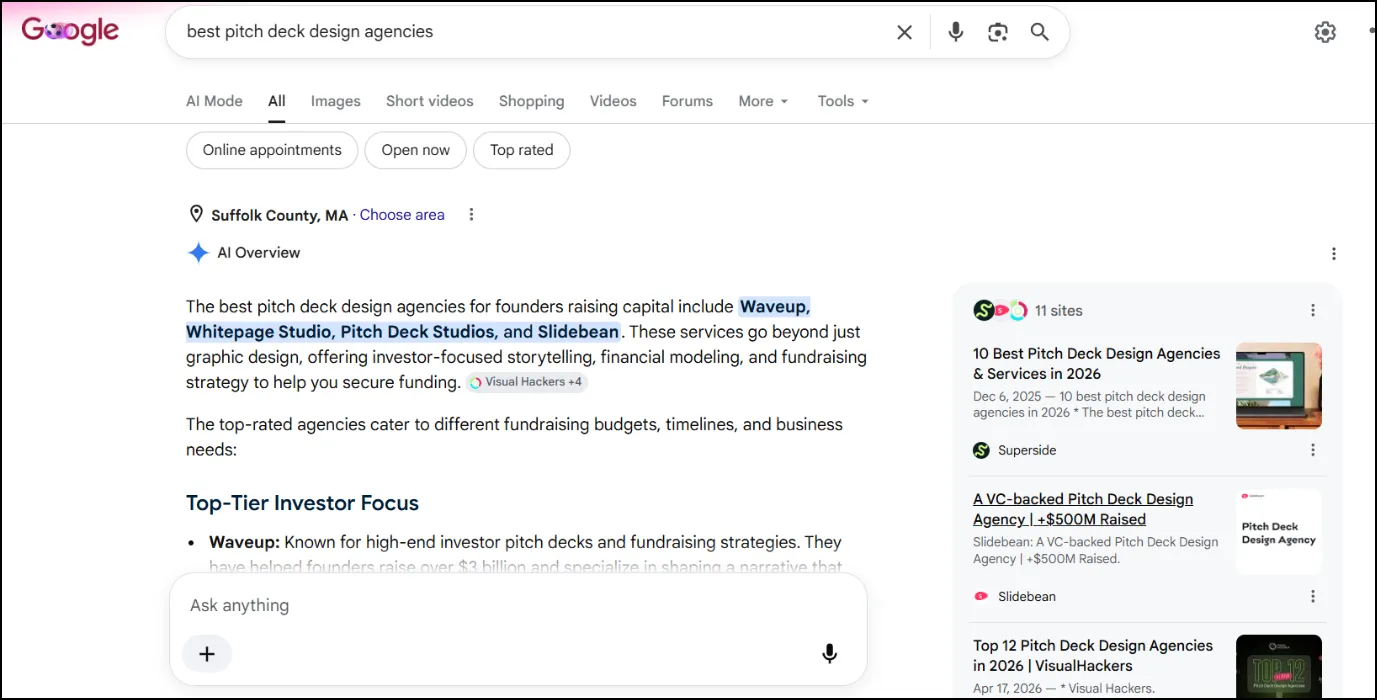
Task: Open the Visual Hackers +4 source chip
Action: [x=527, y=382]
